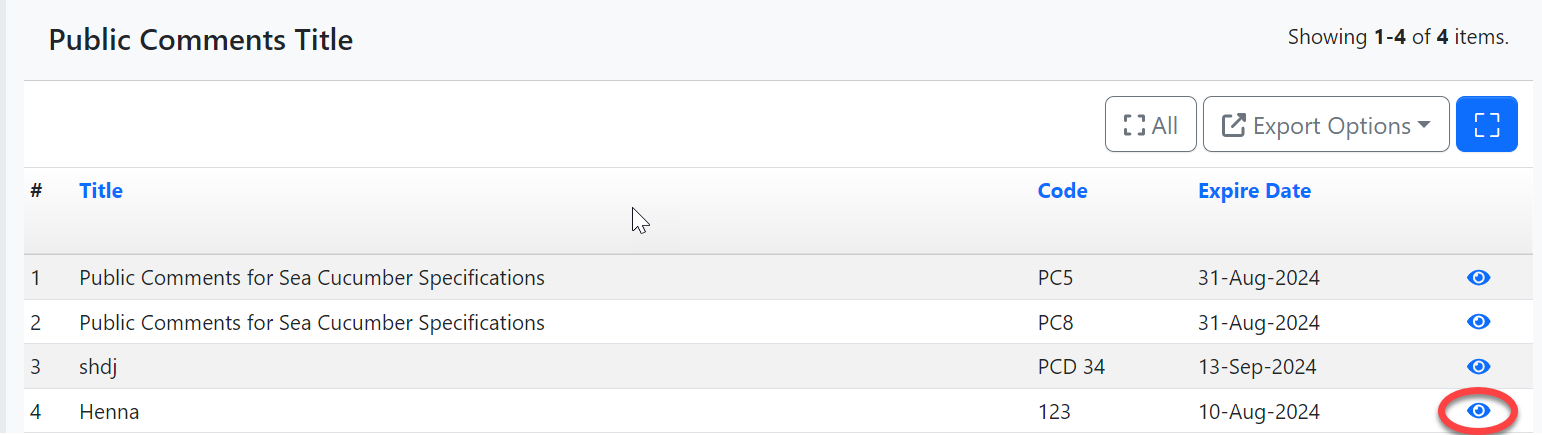View the Henna row eye icon

1478,411
